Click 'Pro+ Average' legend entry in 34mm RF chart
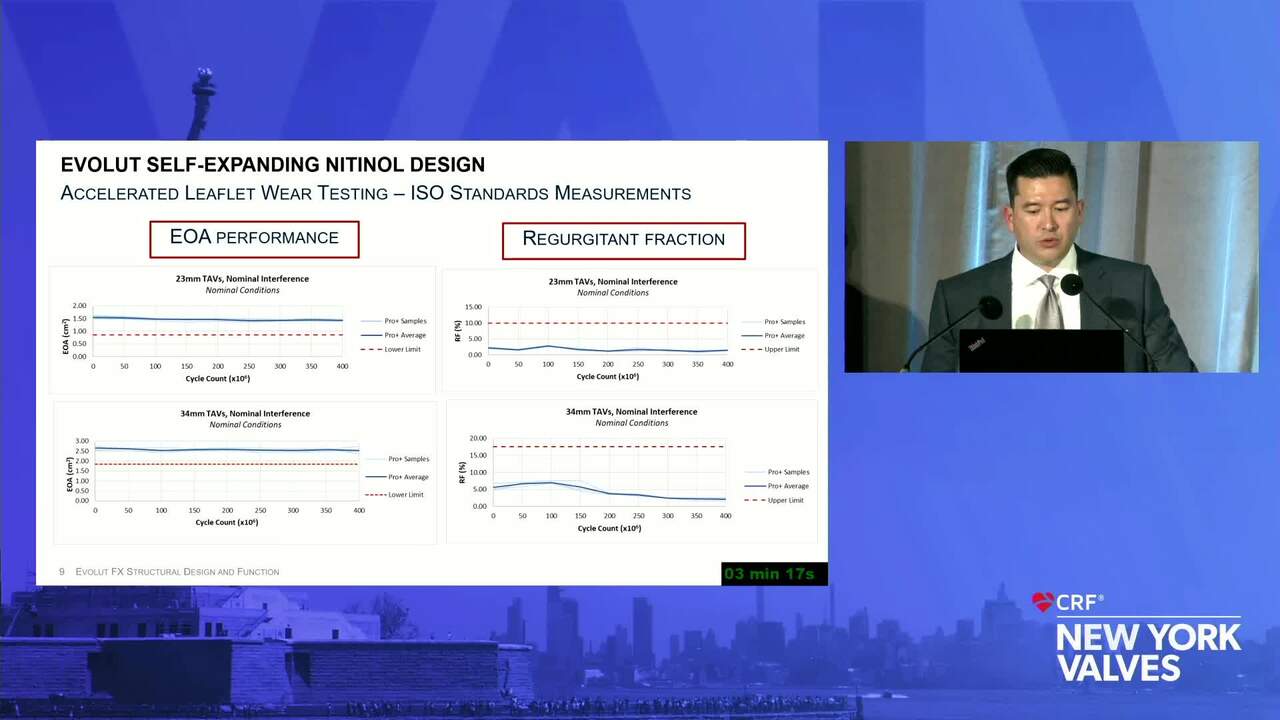Screen dimensions: 1280x720 [777, 486]
